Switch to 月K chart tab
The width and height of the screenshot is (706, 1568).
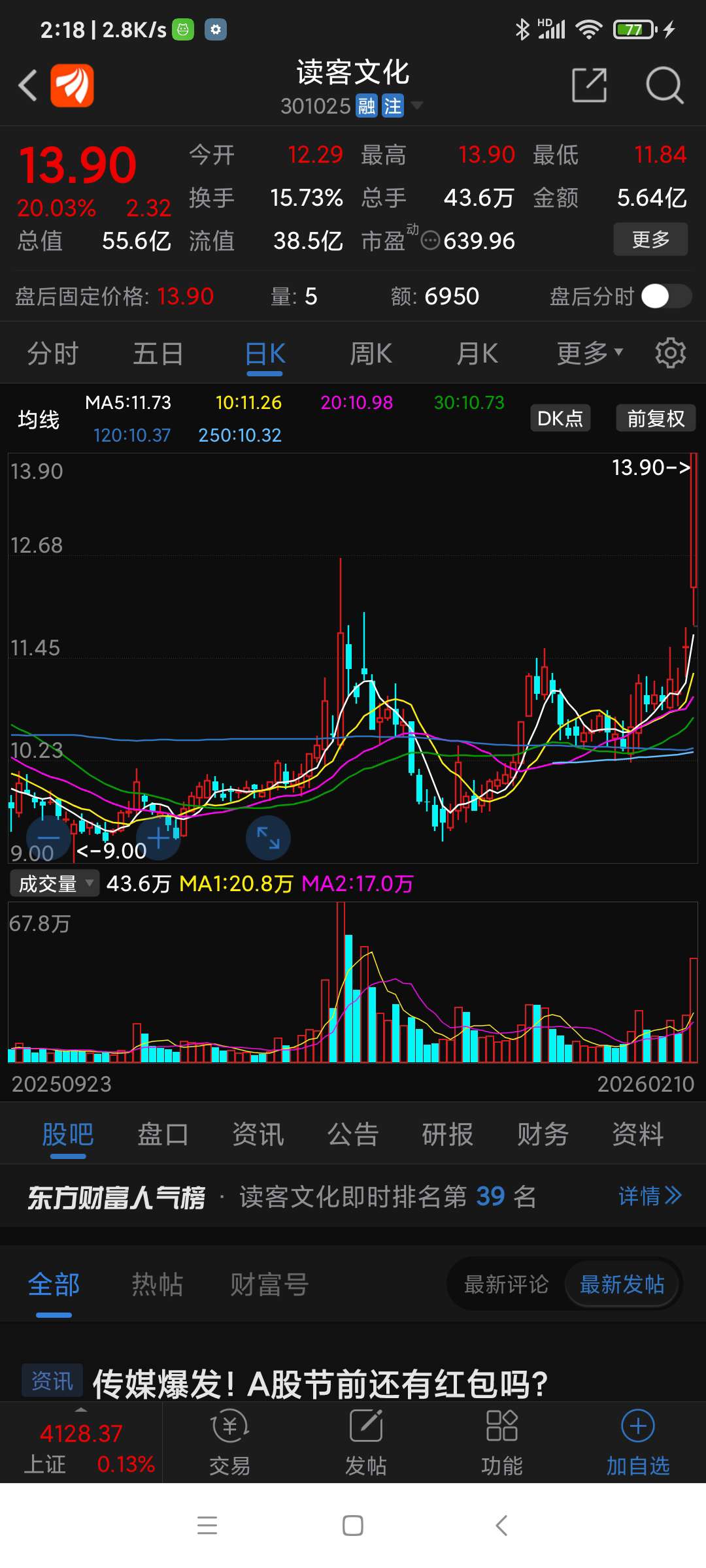click(x=477, y=353)
